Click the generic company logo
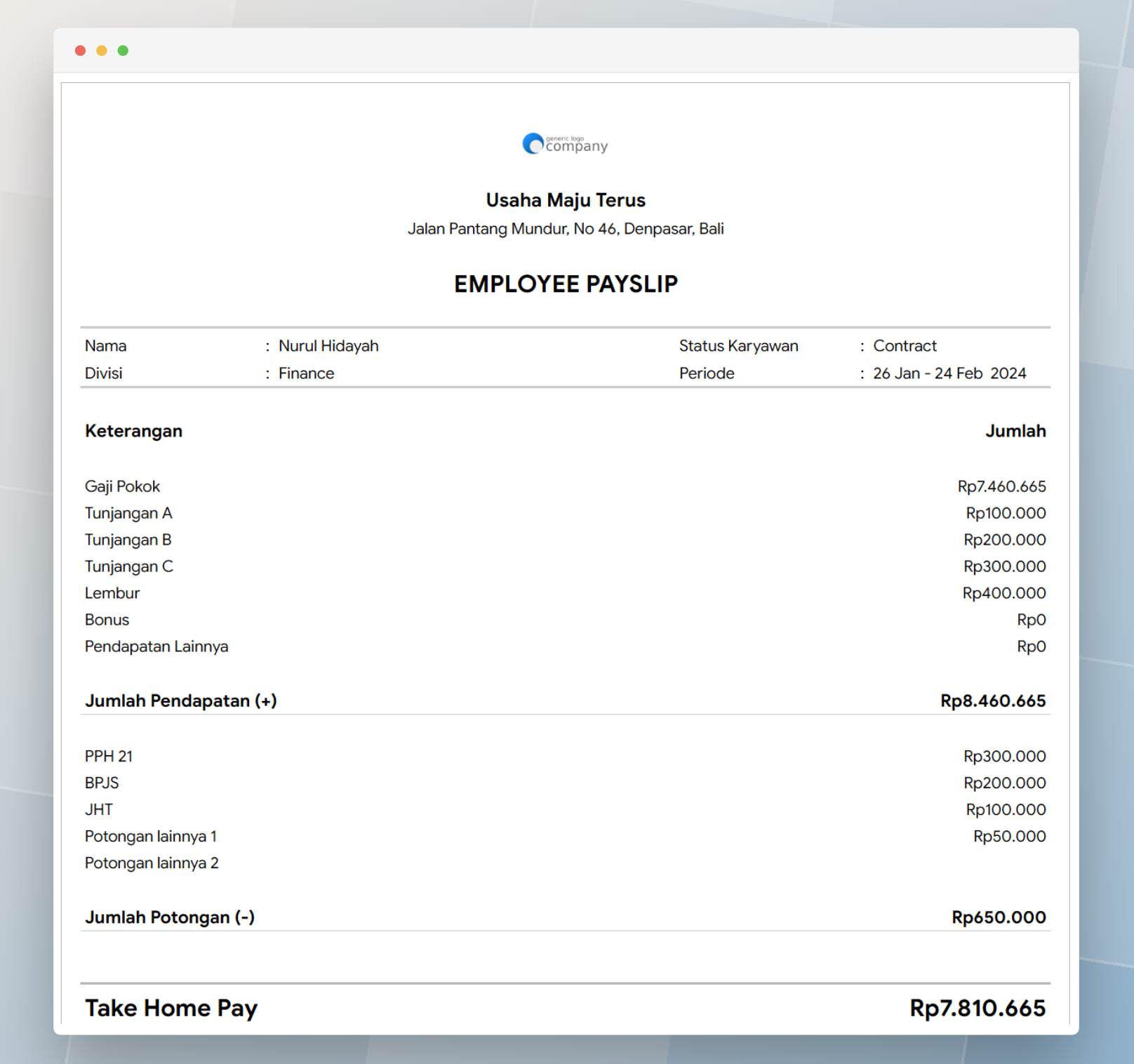The image size is (1134, 1064). coord(565,144)
